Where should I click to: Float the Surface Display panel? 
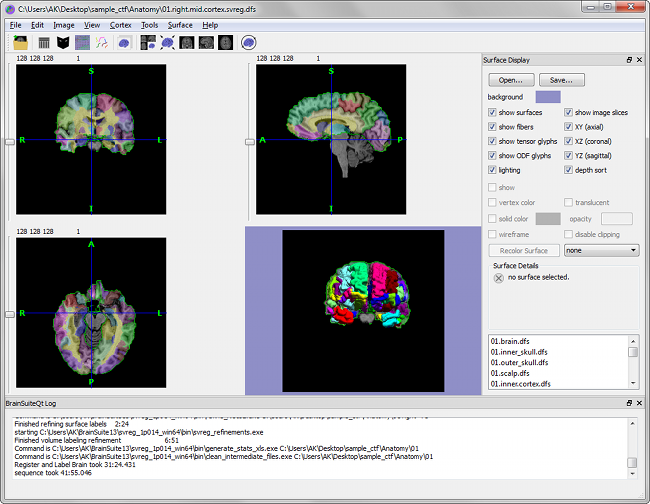pos(629,60)
